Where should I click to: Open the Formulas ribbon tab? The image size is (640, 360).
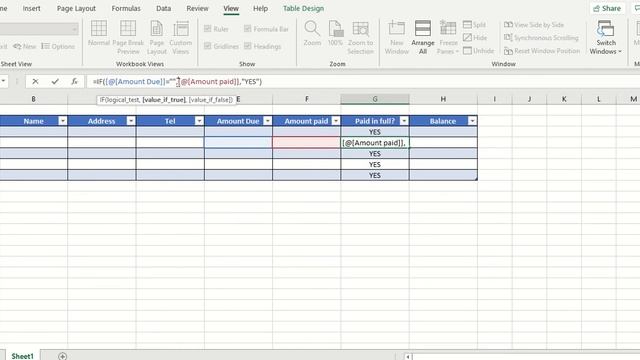tap(126, 8)
